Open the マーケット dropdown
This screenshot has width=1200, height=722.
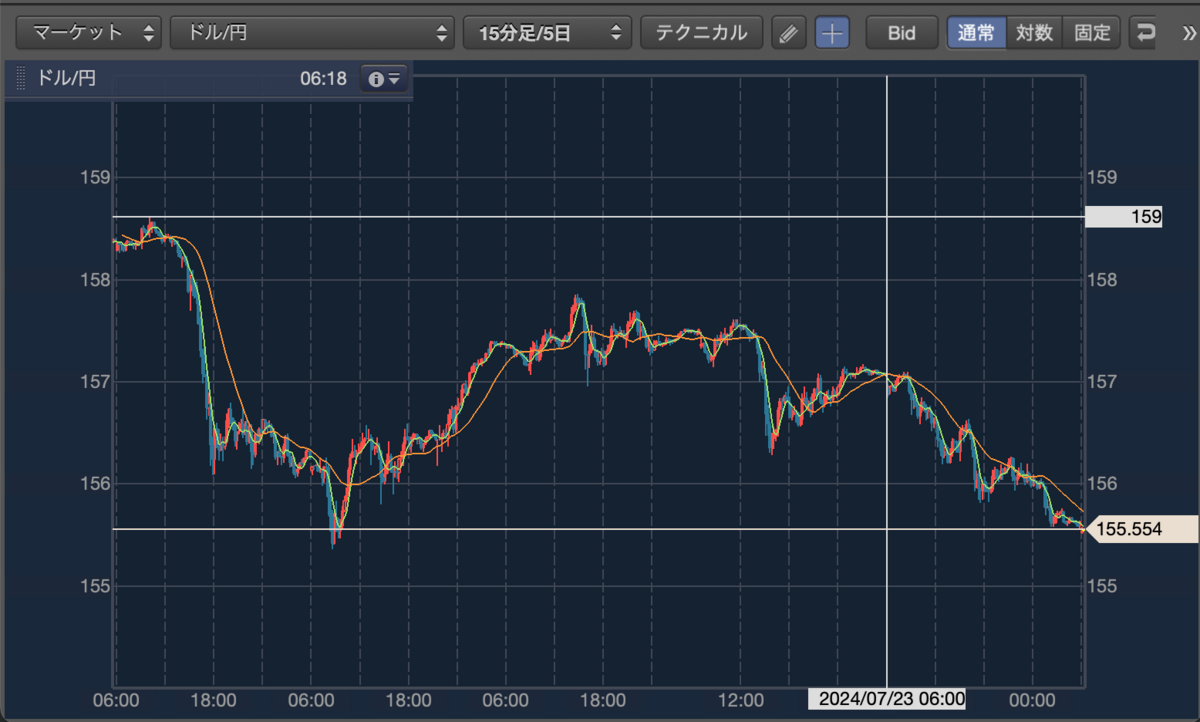click(89, 33)
